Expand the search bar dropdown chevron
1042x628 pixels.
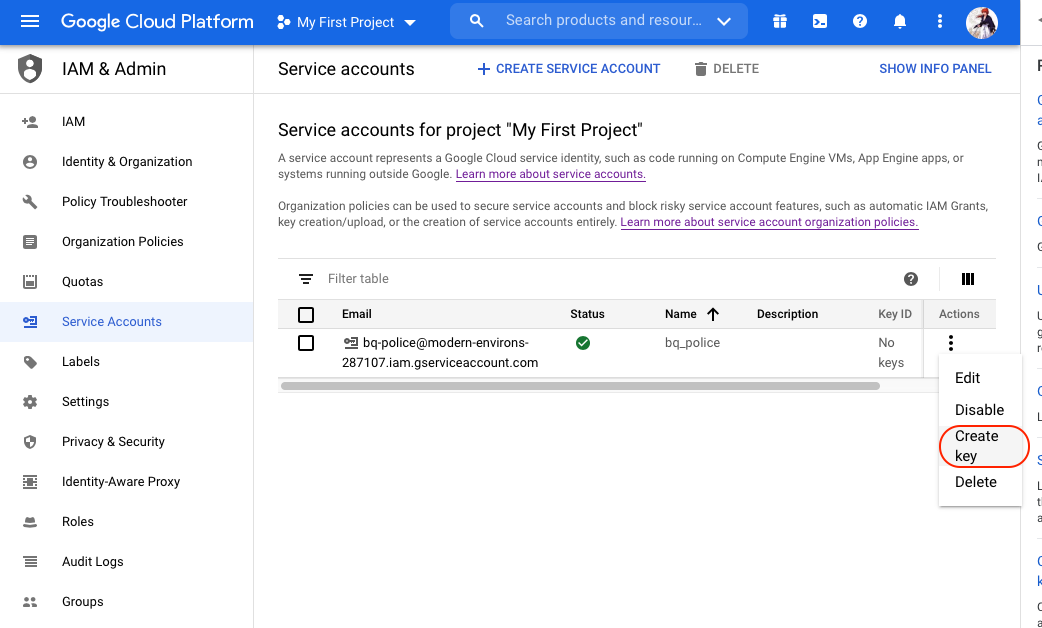[724, 21]
